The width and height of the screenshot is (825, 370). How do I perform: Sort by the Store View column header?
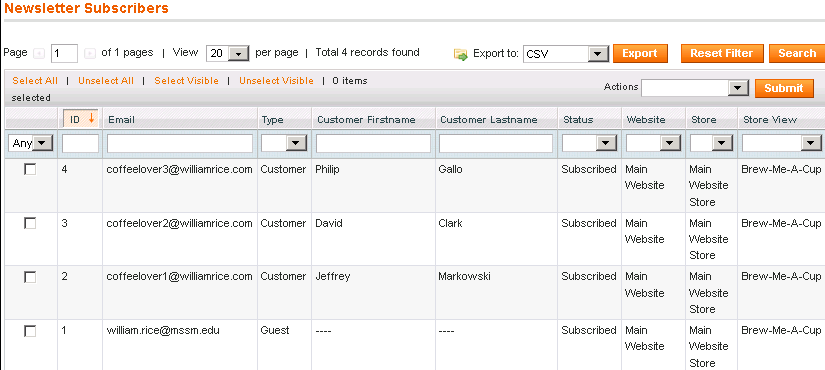[770, 119]
